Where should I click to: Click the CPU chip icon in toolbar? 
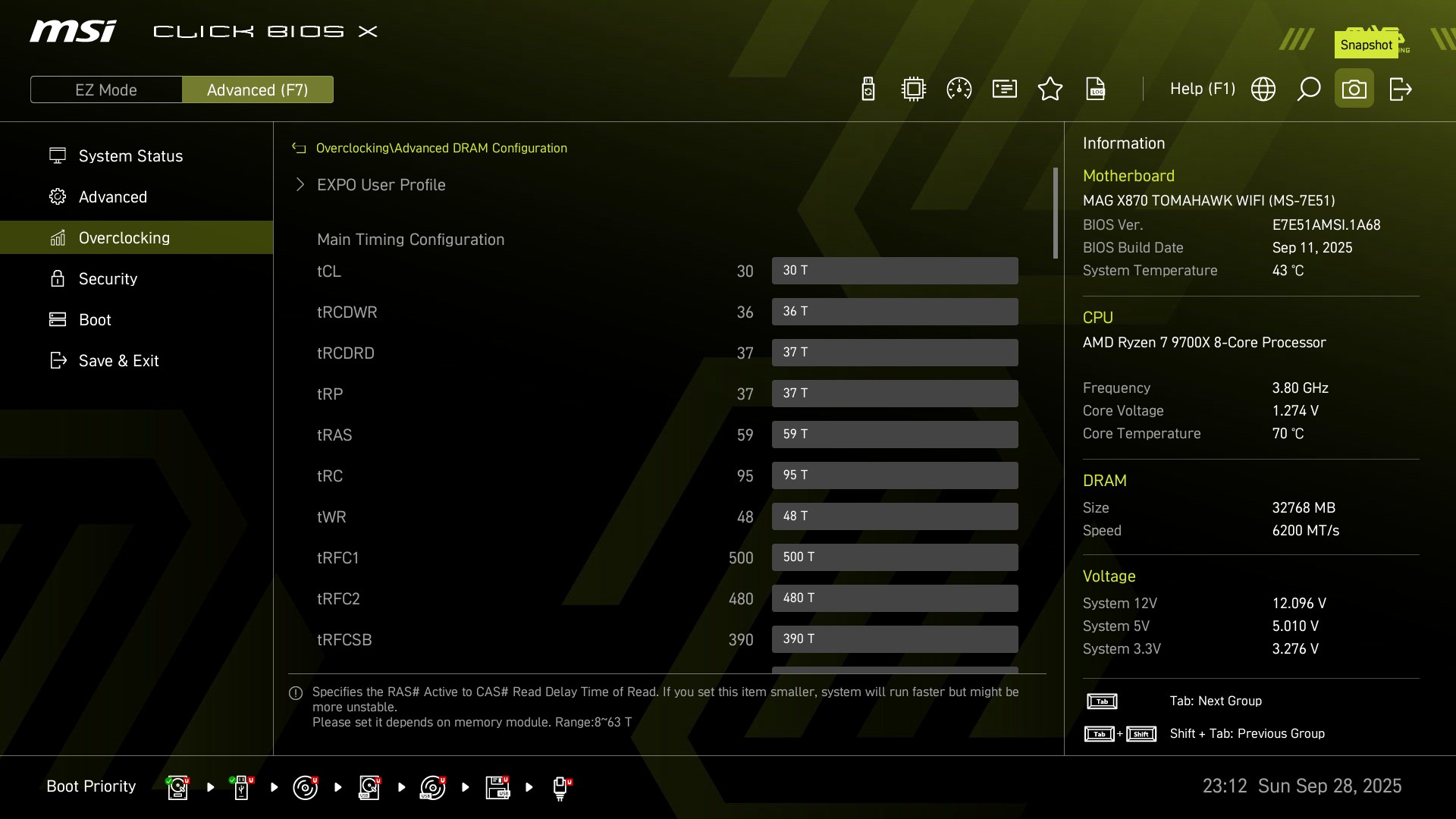(x=914, y=89)
